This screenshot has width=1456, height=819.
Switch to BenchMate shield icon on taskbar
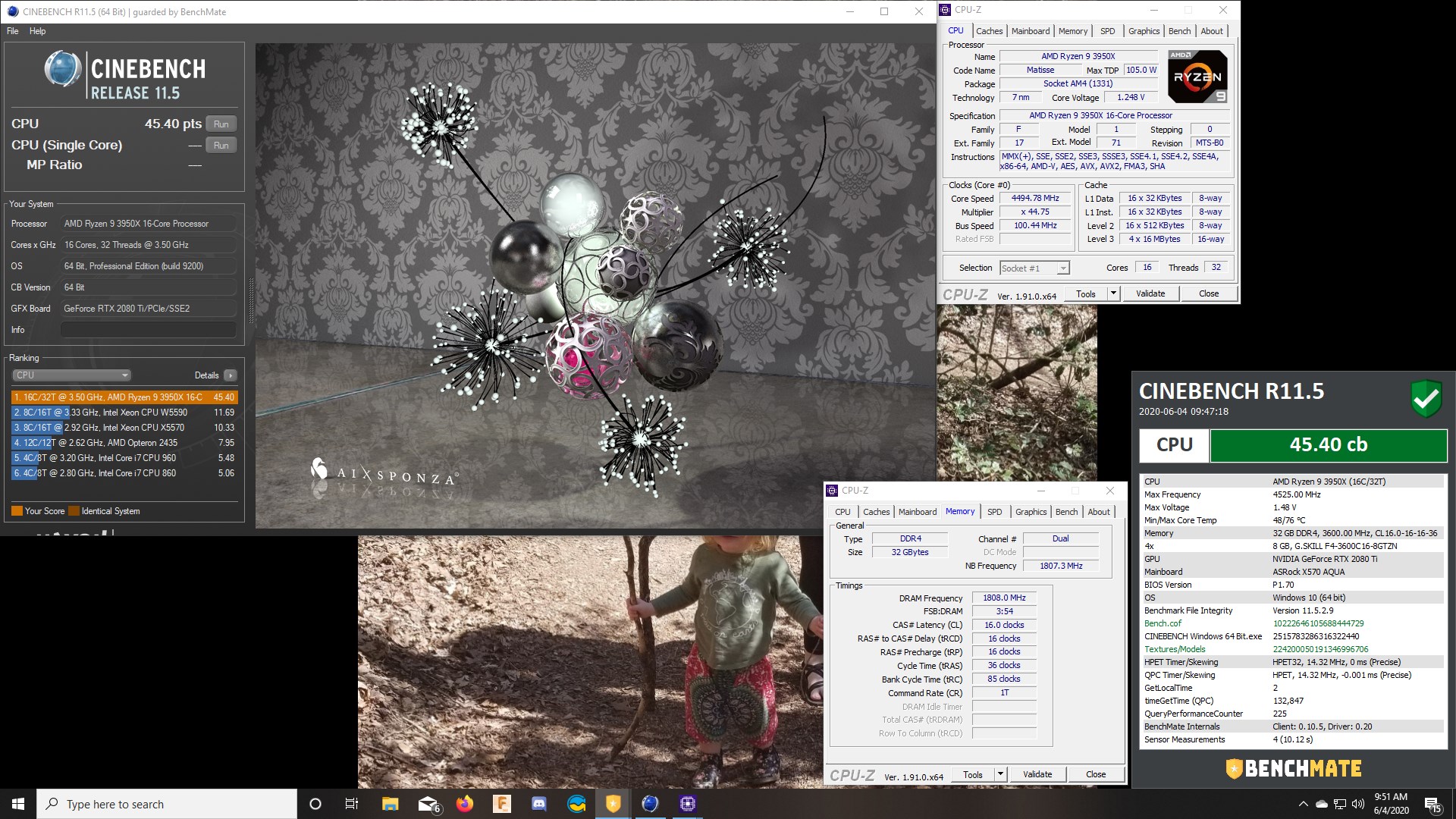[x=613, y=804]
